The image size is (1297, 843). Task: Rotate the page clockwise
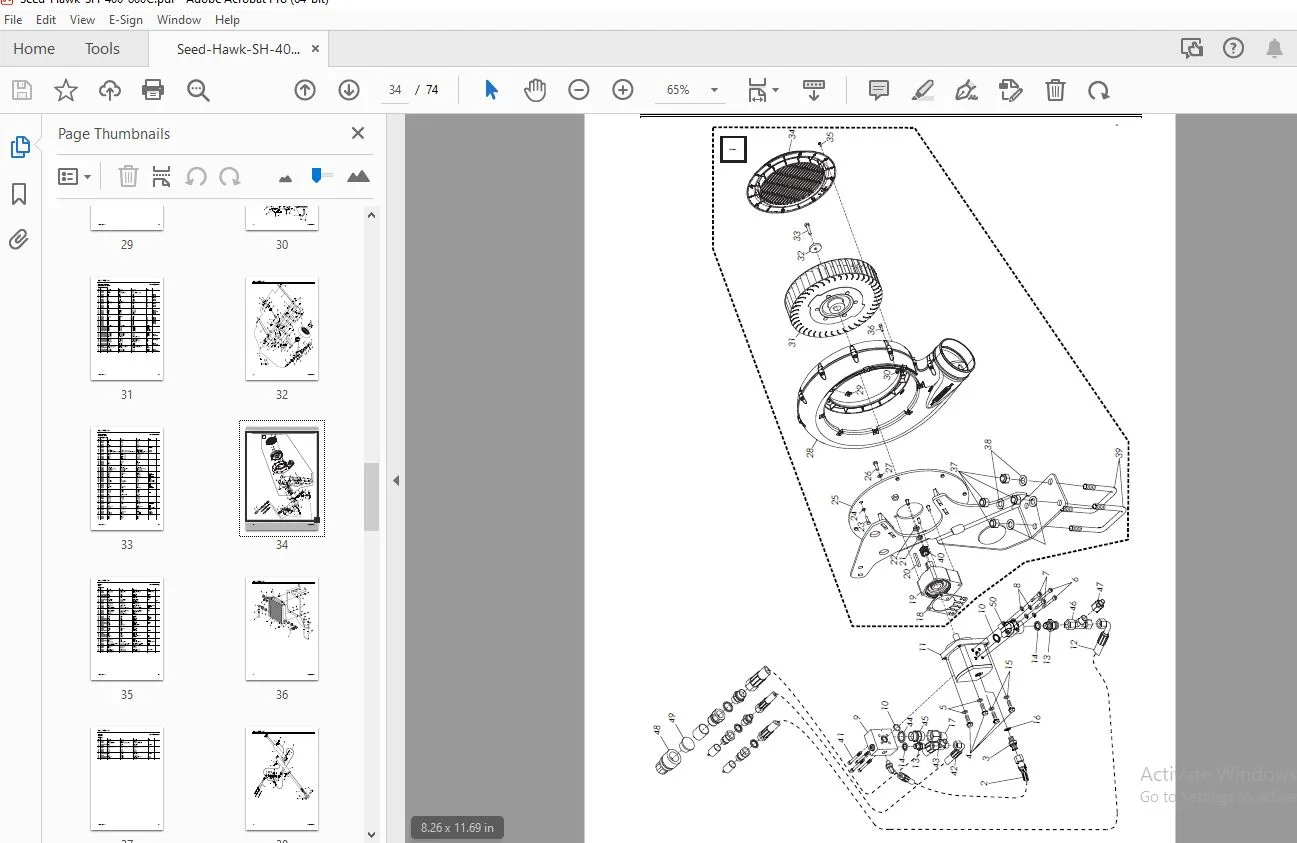coord(1099,90)
